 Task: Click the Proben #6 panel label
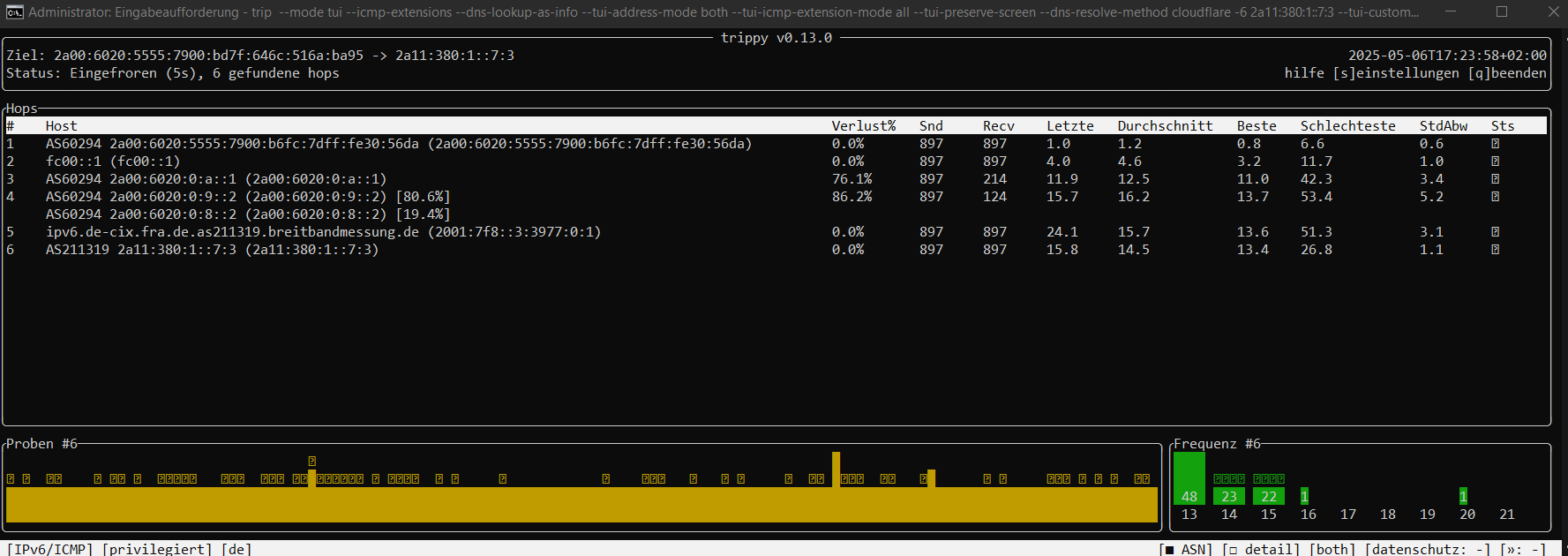coord(42,444)
